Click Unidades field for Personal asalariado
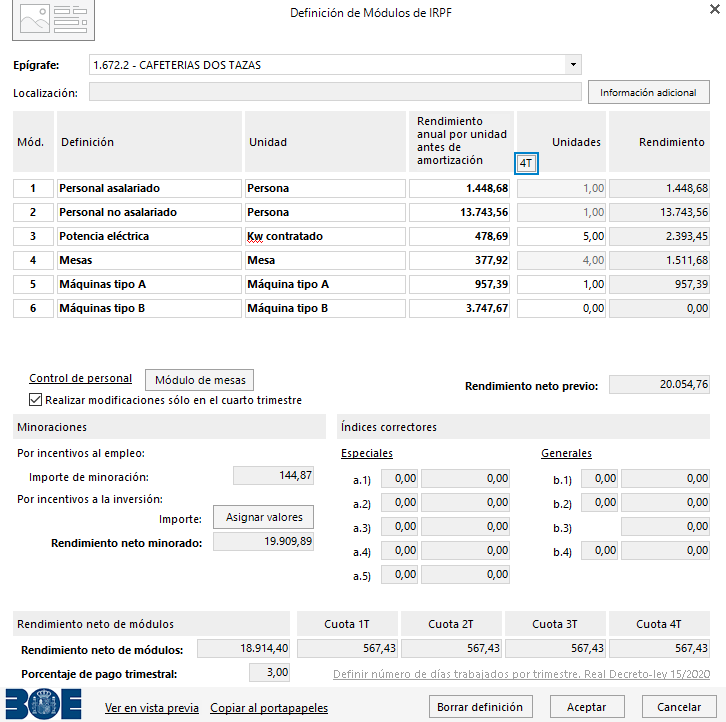 coord(561,188)
